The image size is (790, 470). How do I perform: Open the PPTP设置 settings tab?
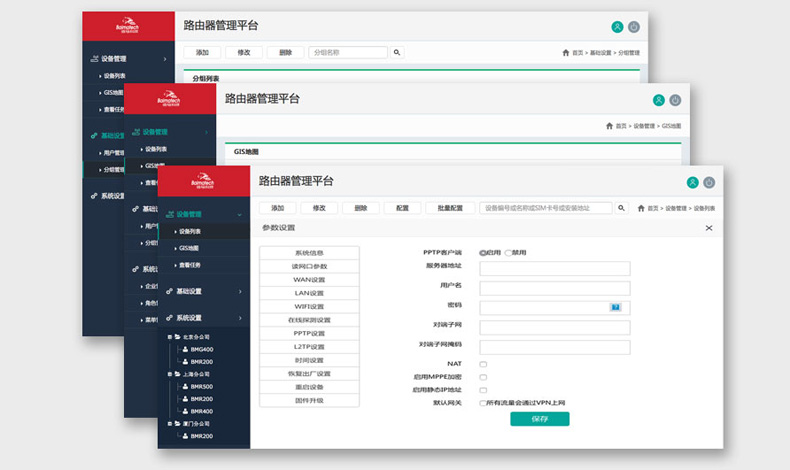[x=309, y=333]
